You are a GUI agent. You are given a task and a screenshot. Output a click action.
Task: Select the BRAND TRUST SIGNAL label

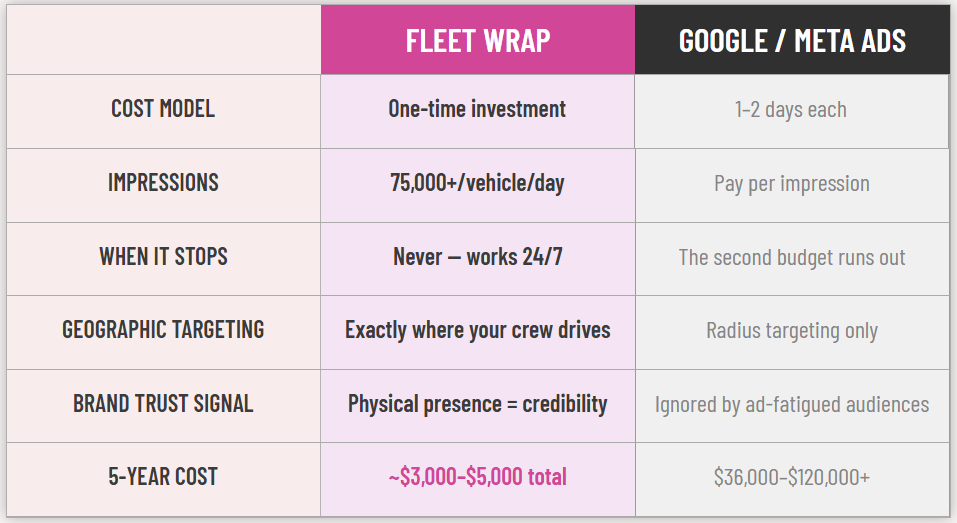(x=163, y=404)
